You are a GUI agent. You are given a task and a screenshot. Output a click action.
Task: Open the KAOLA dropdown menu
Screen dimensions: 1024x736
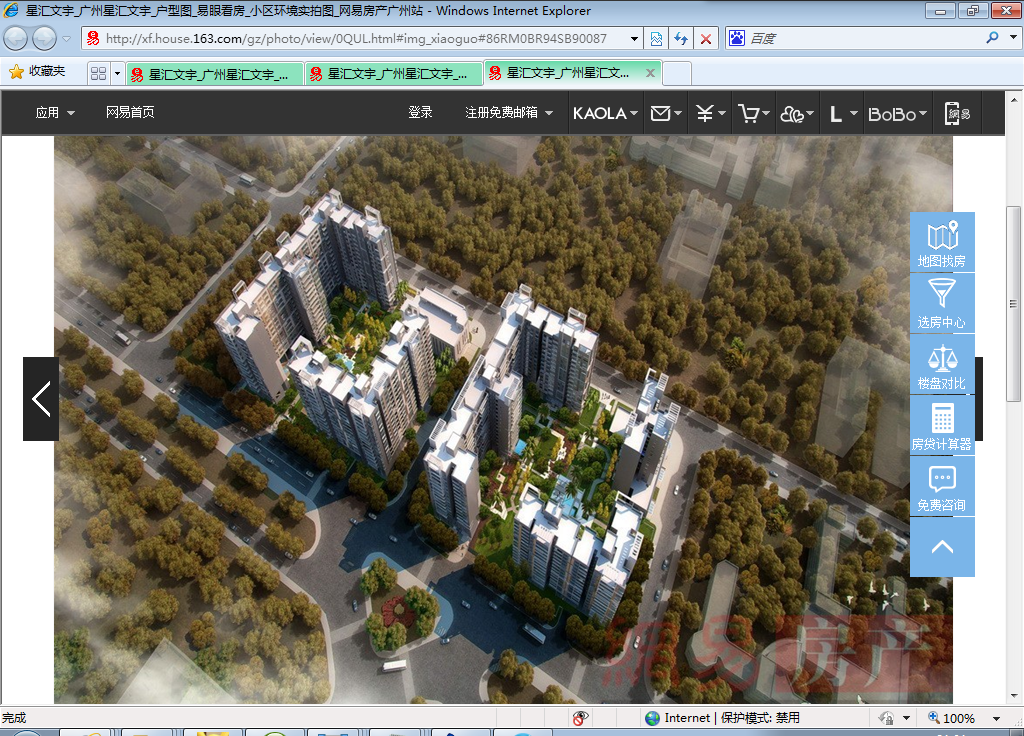point(605,114)
